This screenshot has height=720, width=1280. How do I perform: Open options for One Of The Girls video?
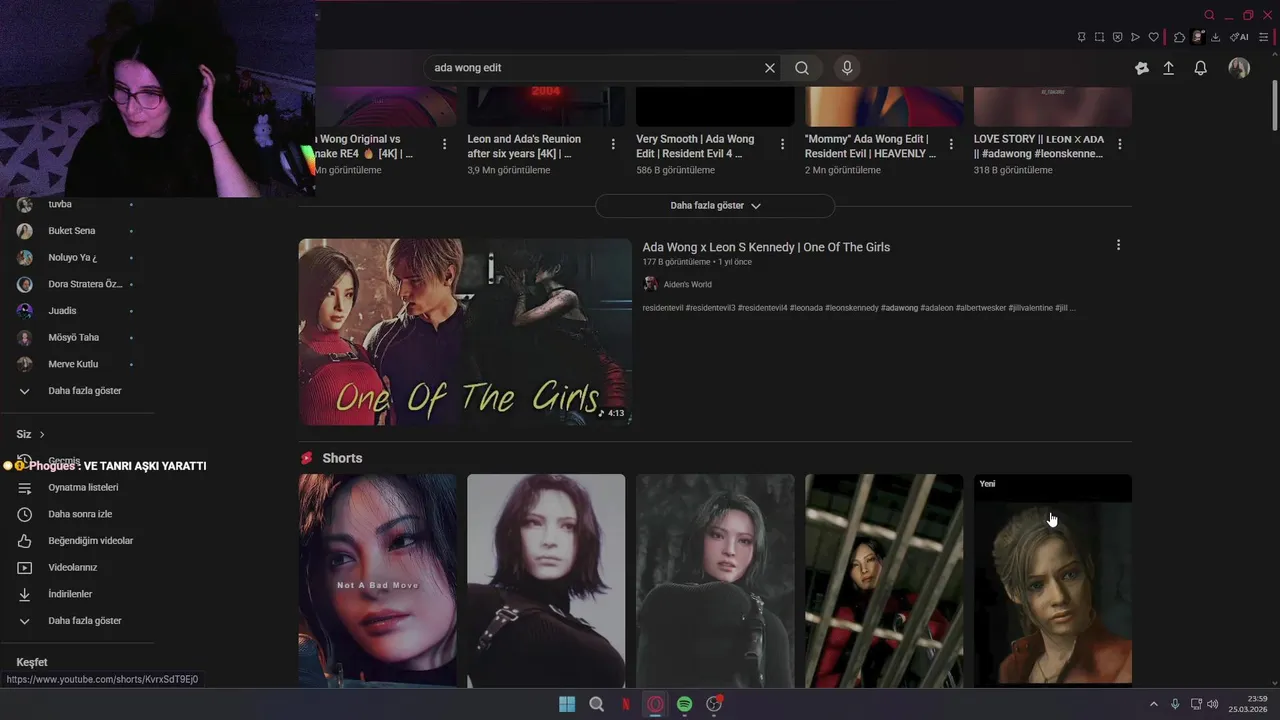[x=1118, y=245]
